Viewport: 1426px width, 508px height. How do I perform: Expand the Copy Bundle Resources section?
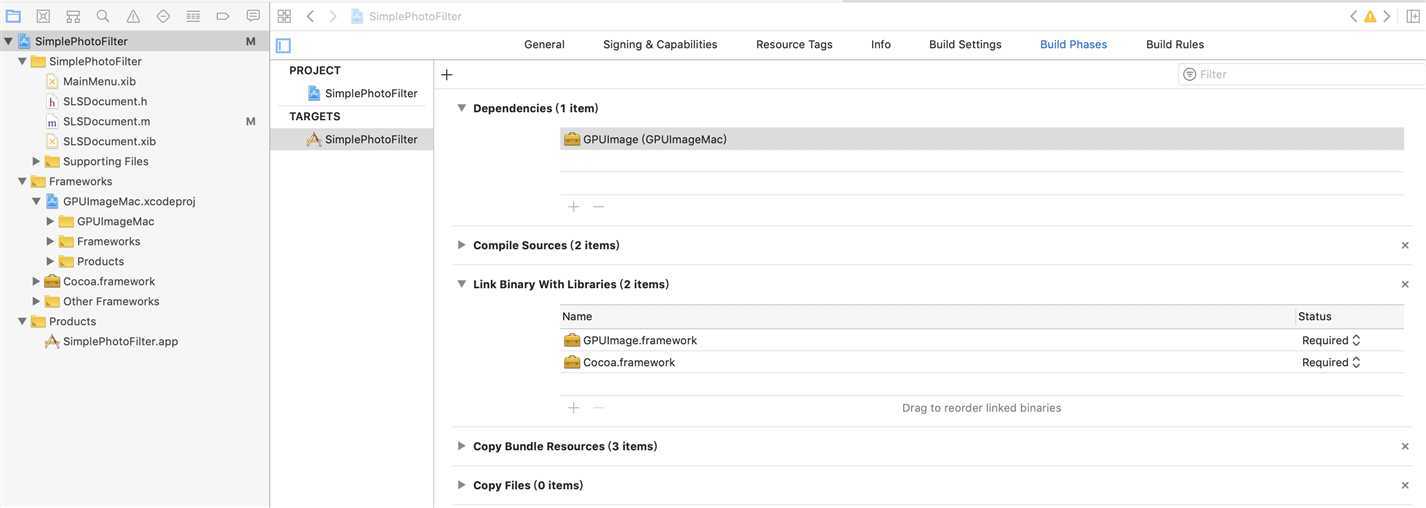(x=461, y=446)
